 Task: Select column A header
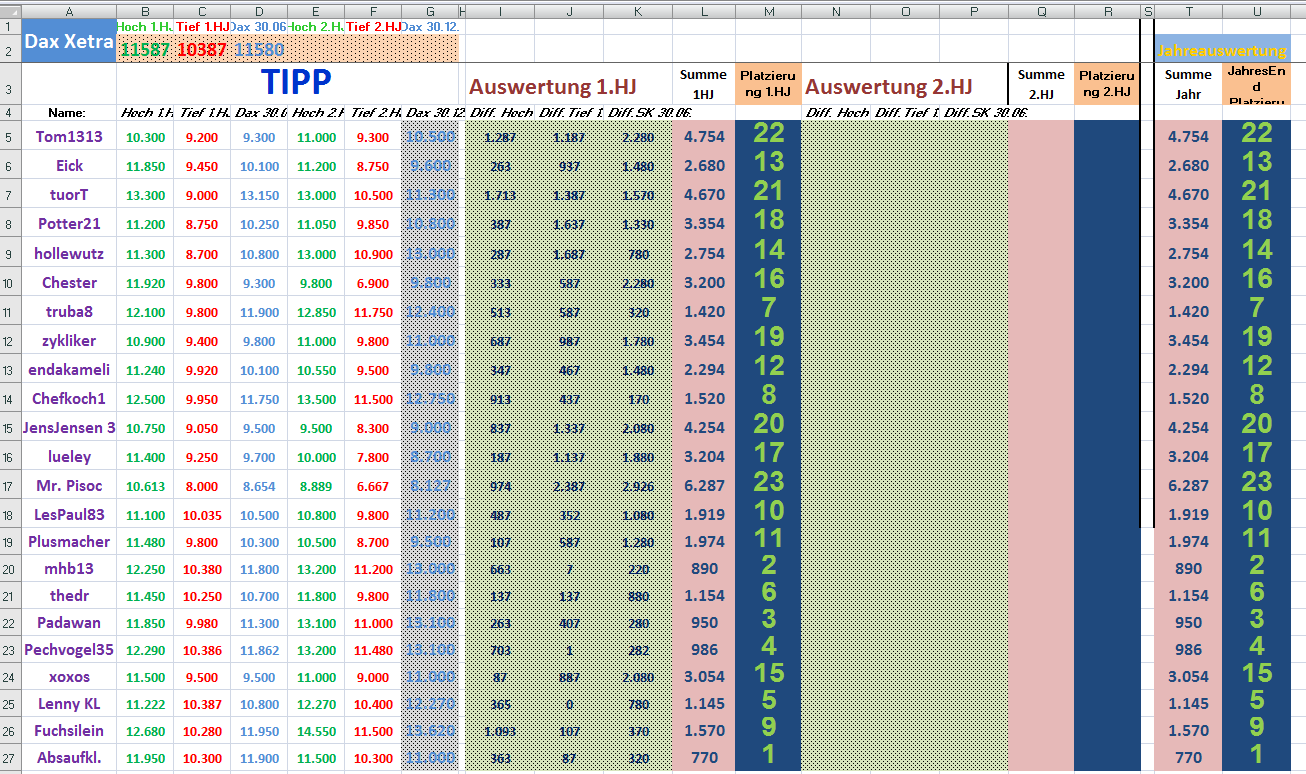(x=69, y=10)
